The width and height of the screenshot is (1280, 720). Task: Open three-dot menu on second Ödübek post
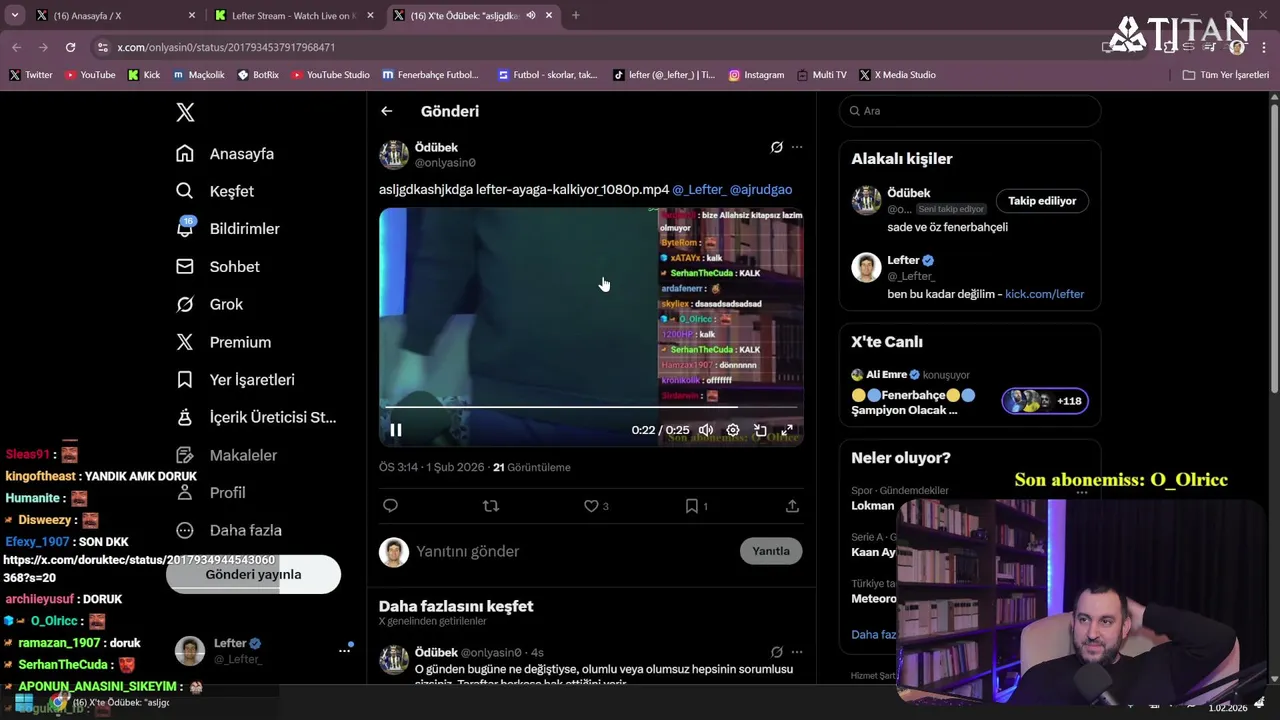pyautogui.click(x=797, y=652)
